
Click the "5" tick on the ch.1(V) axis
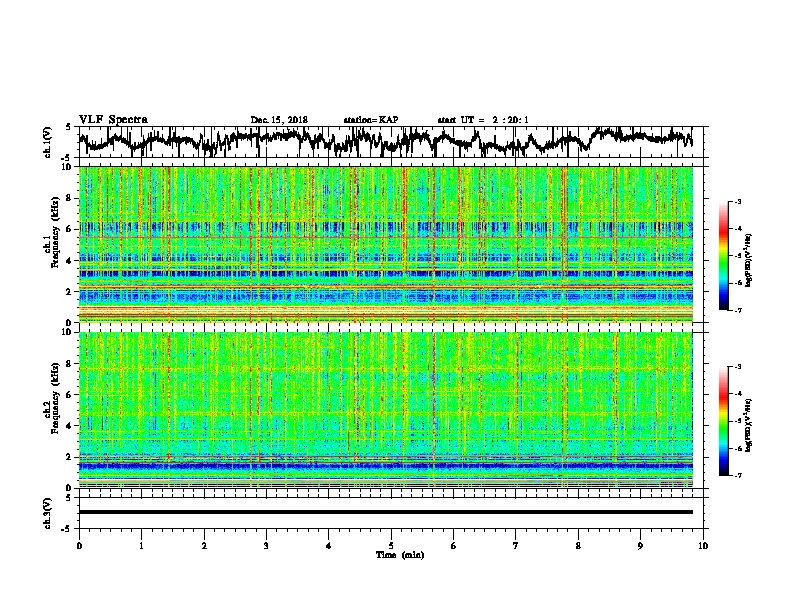[x=68, y=127]
